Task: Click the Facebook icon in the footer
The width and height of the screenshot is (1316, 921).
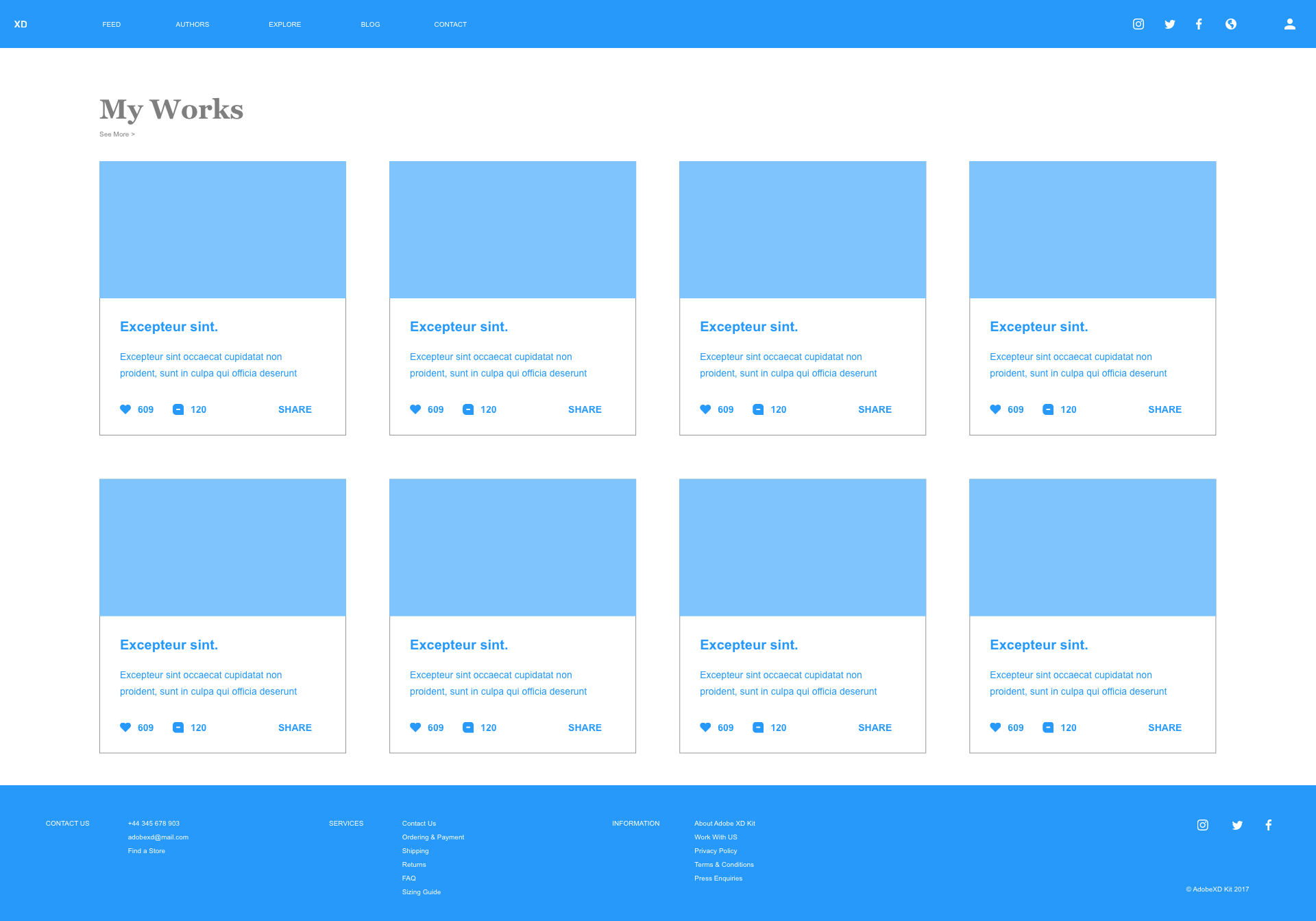Action: (x=1269, y=825)
